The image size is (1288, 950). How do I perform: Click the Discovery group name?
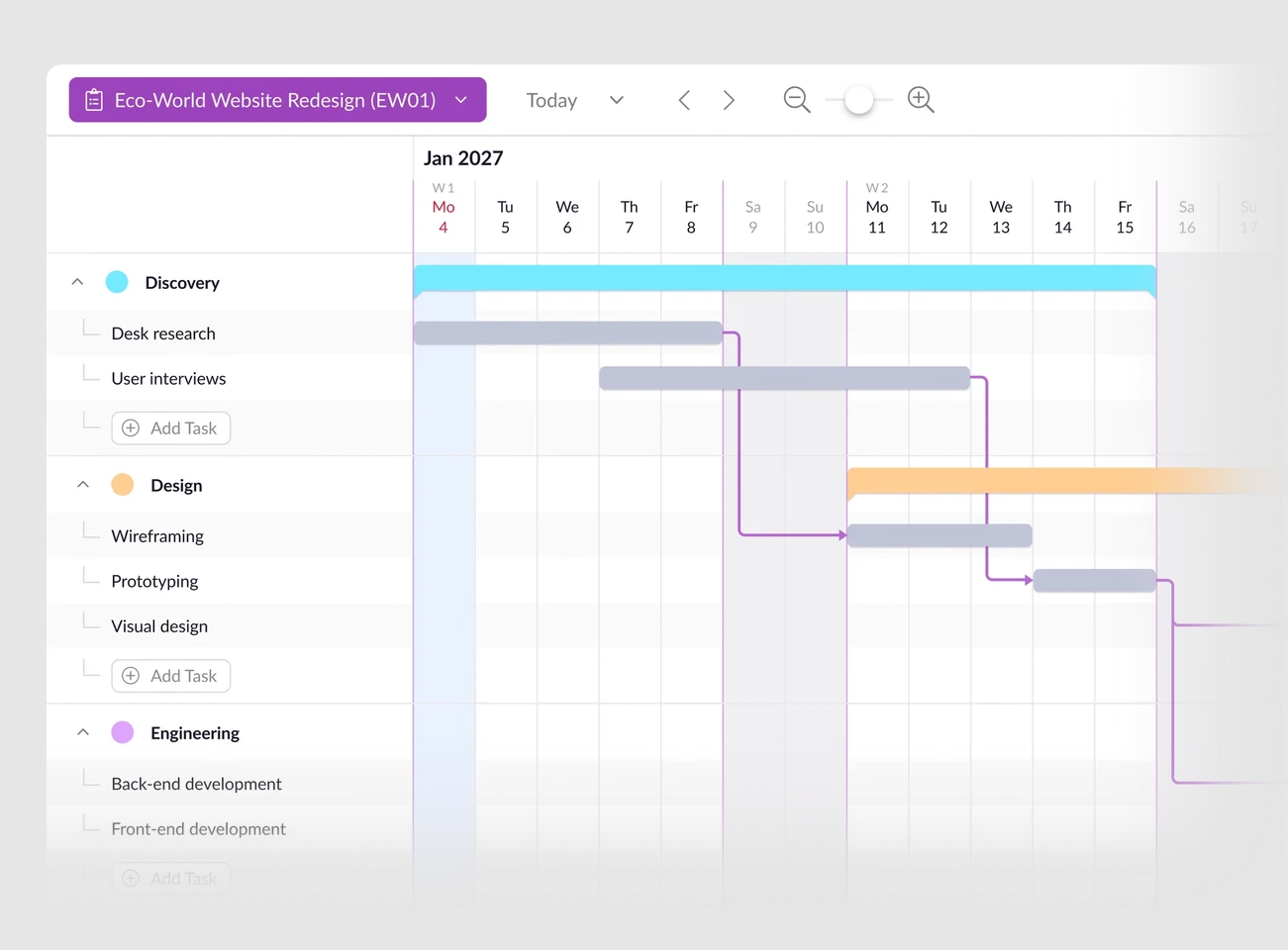click(182, 282)
